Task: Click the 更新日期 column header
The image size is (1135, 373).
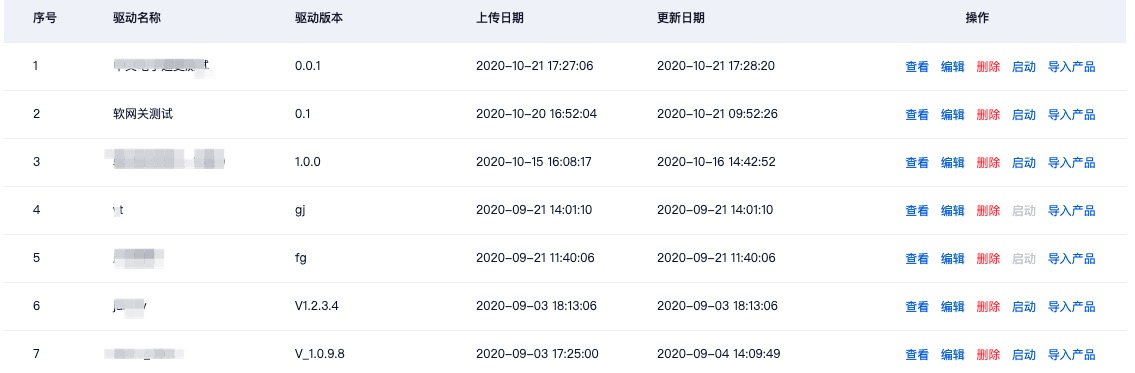Action: coord(680,18)
